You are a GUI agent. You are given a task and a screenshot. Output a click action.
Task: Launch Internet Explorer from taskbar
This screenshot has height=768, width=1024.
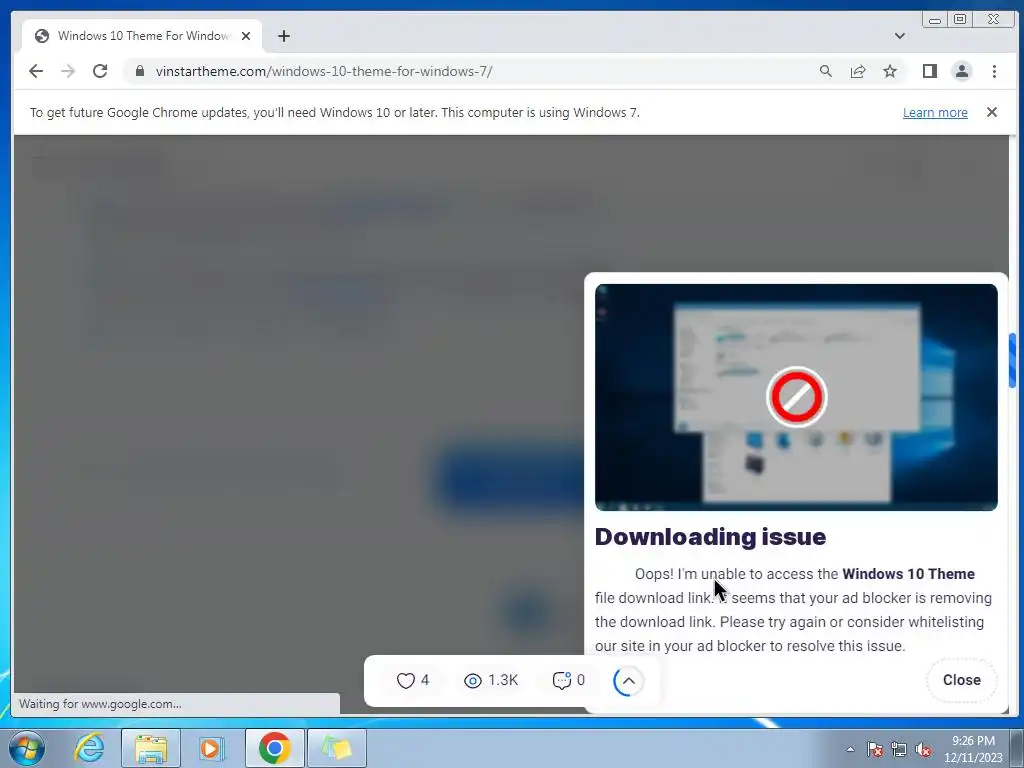(88, 747)
